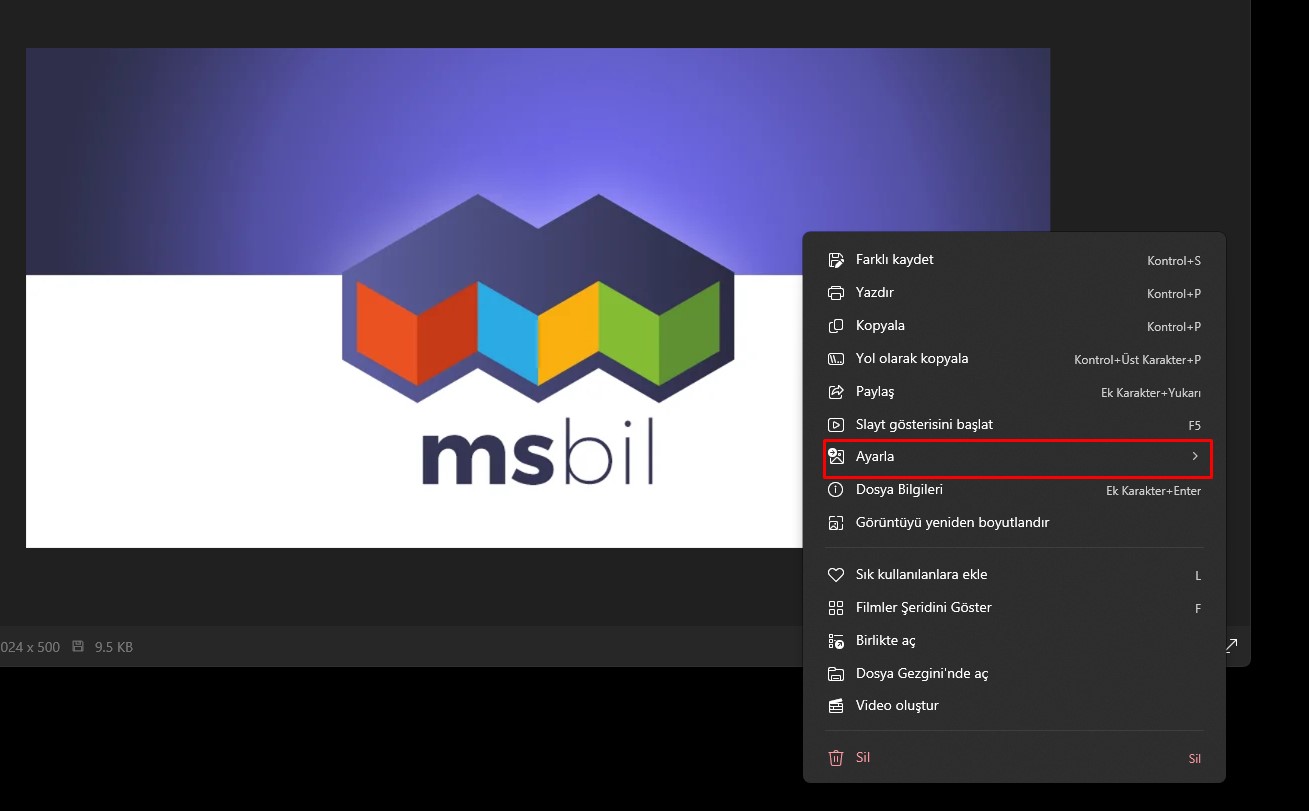Click the 9.5 KB file size text
The width and height of the screenshot is (1309, 811).
click(x=114, y=647)
